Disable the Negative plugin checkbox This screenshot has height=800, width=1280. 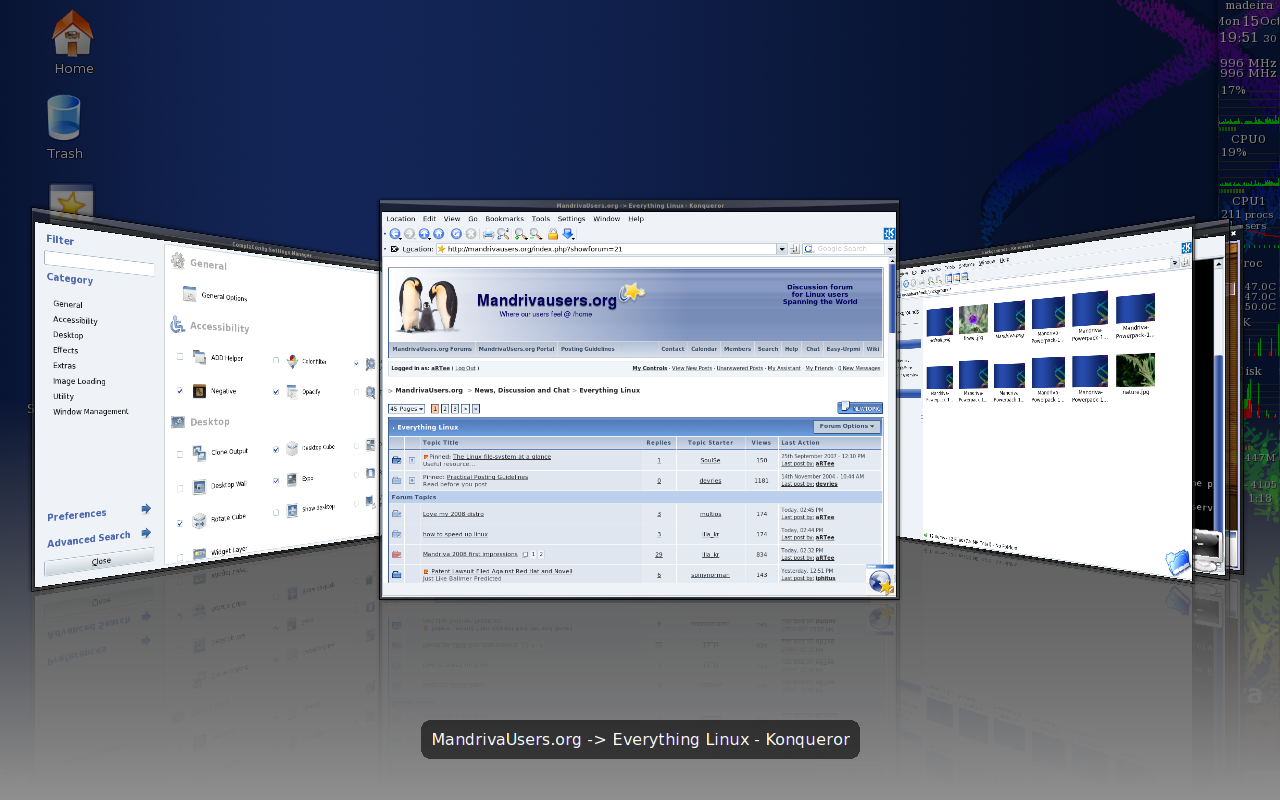coord(180,391)
